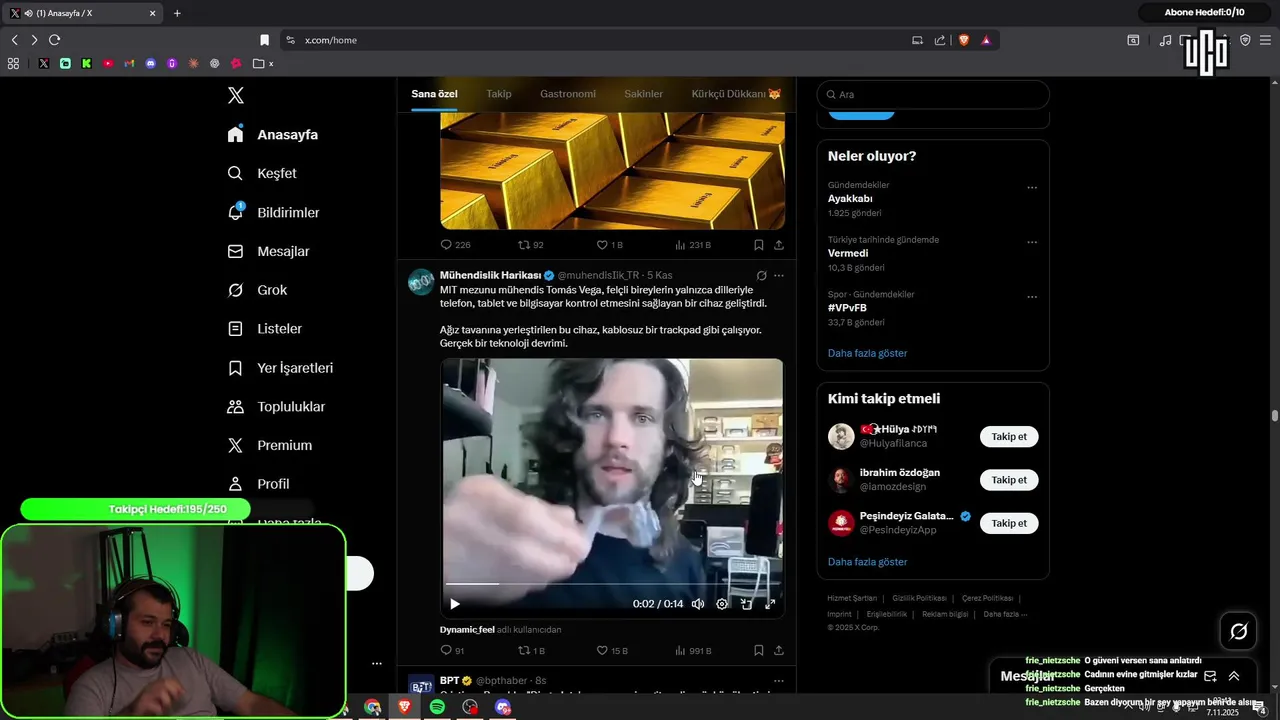Viewport: 1280px width, 720px height.
Task: Open Gmail bookmark in bookmarks bar
Action: (129, 63)
